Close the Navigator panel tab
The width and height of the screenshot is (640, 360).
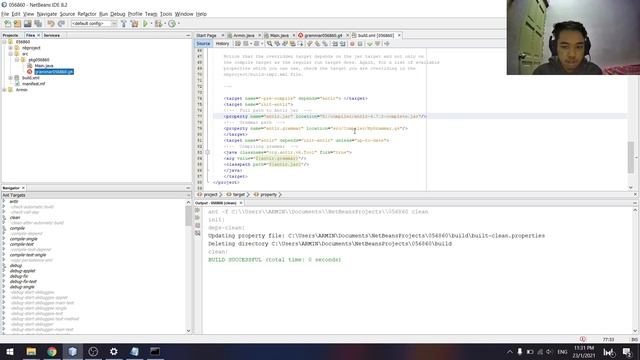(23, 188)
